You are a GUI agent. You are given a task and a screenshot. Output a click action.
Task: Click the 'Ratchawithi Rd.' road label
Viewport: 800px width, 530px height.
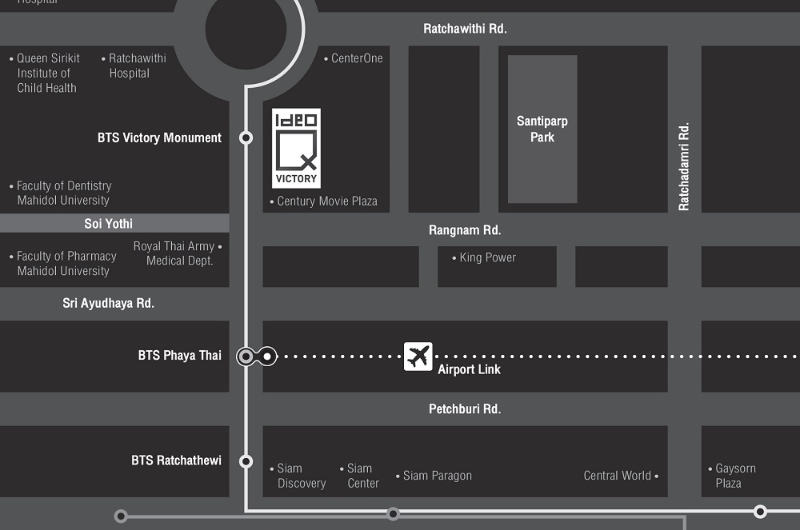pyautogui.click(x=465, y=29)
